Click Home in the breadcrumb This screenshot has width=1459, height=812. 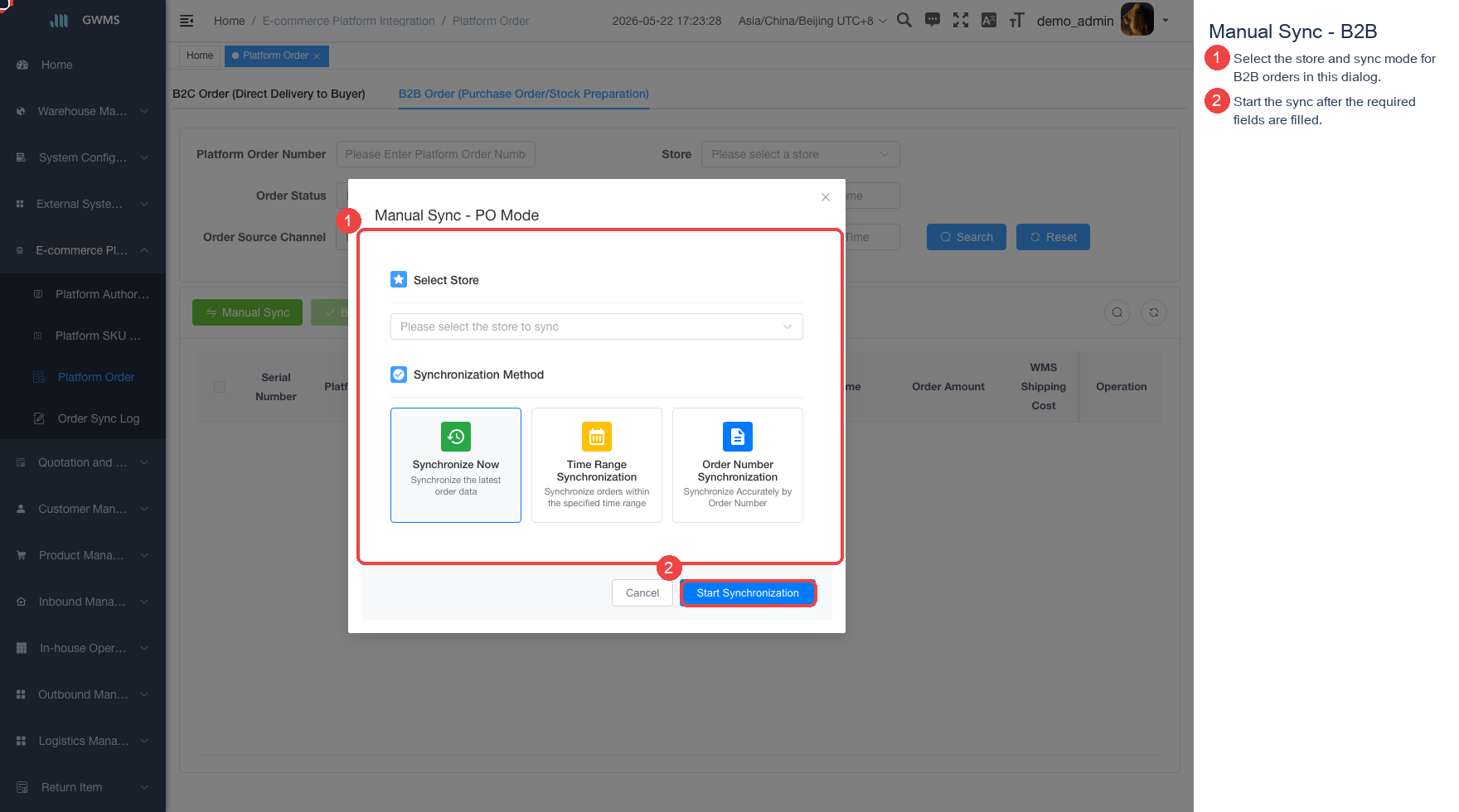click(x=230, y=21)
